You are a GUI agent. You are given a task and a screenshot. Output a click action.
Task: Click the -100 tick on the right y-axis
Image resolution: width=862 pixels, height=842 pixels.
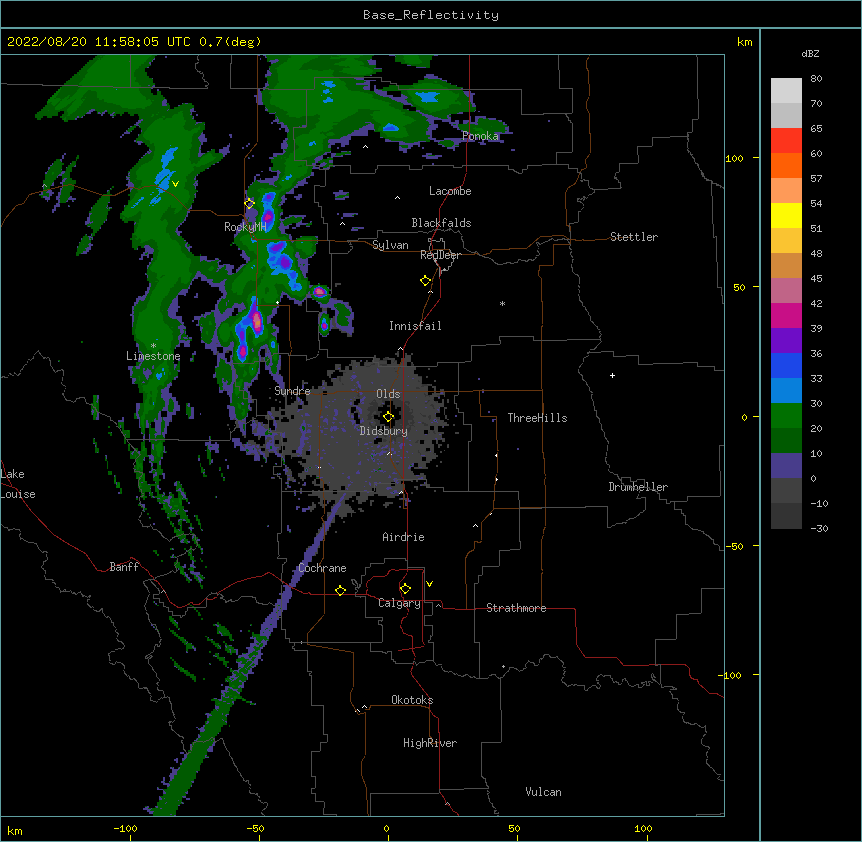(x=731, y=675)
